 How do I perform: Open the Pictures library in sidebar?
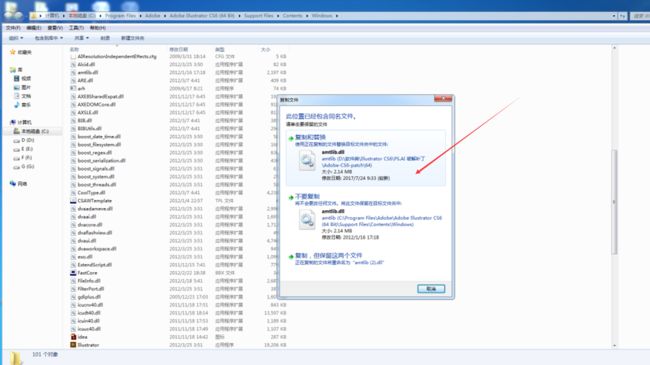[22, 88]
